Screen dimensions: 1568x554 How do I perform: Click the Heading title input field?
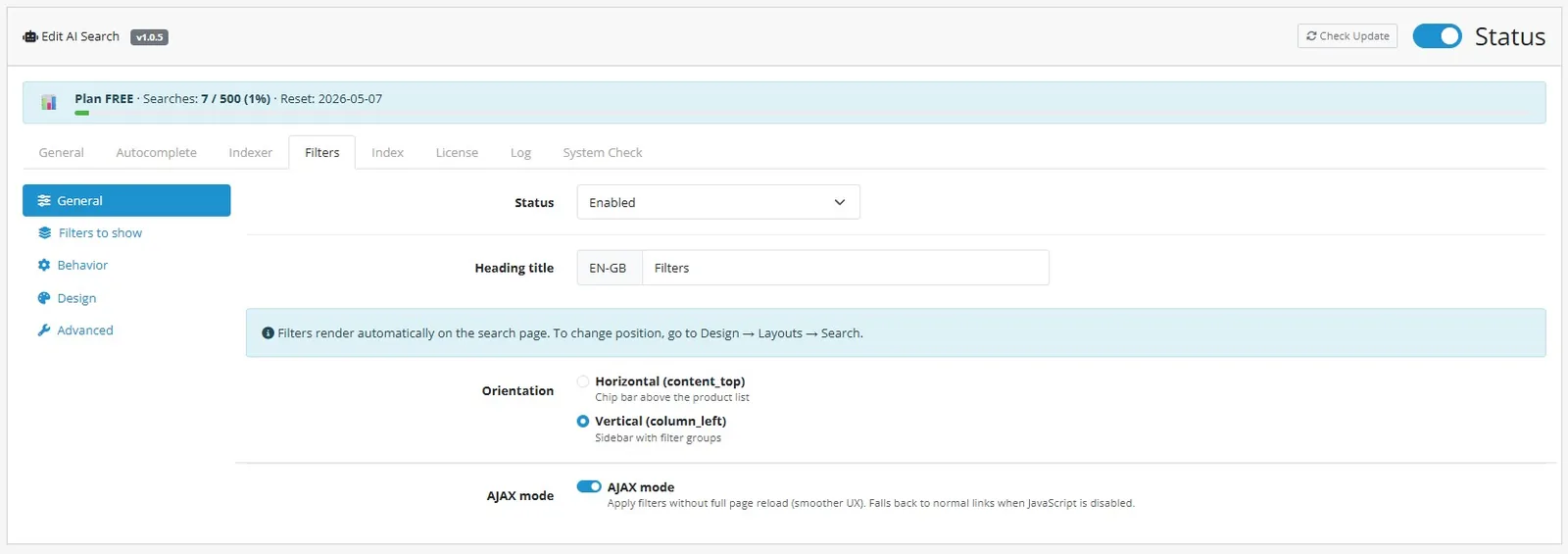pos(846,268)
